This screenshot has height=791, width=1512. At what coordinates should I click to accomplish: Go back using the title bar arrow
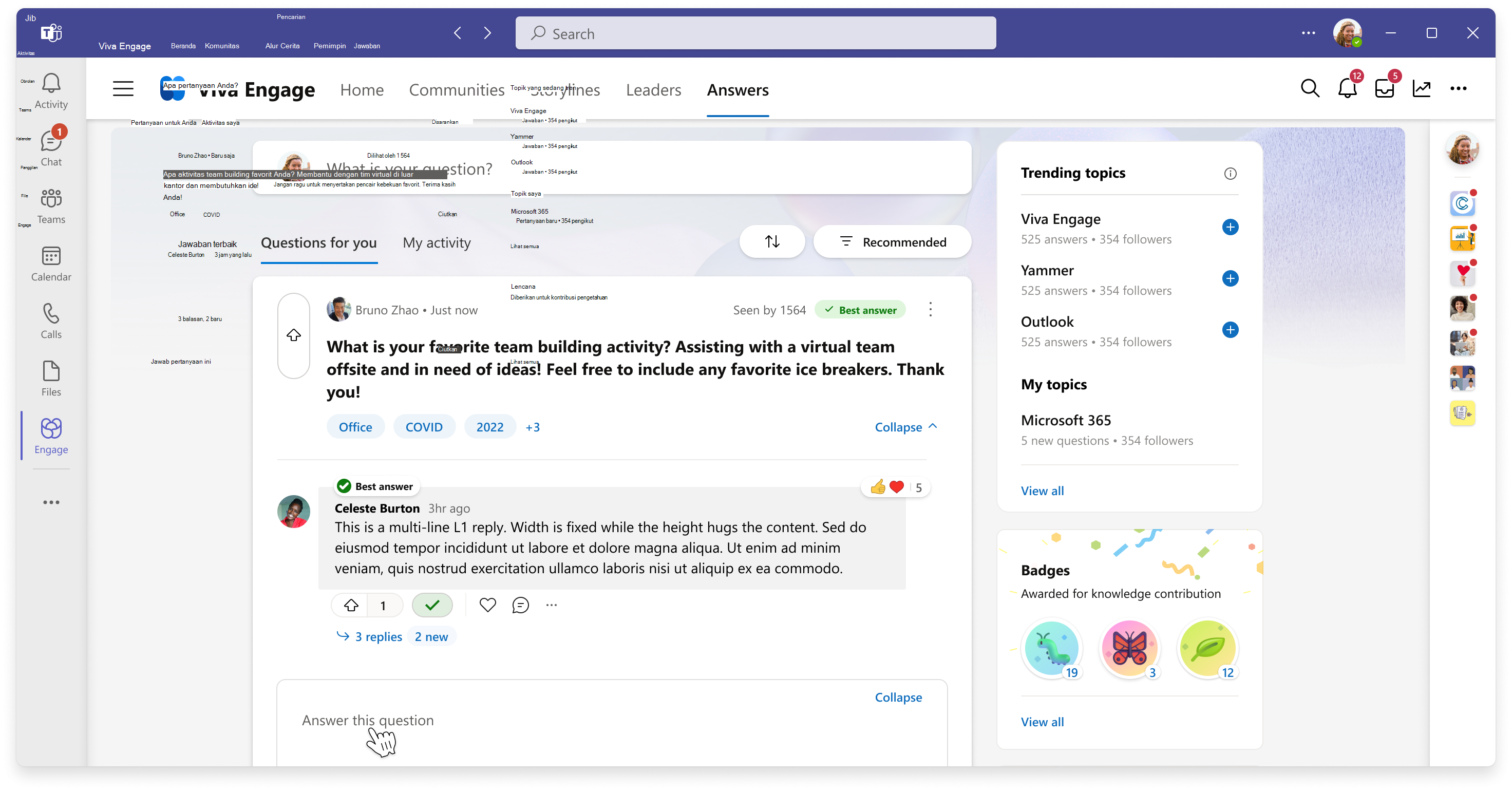pyautogui.click(x=457, y=33)
